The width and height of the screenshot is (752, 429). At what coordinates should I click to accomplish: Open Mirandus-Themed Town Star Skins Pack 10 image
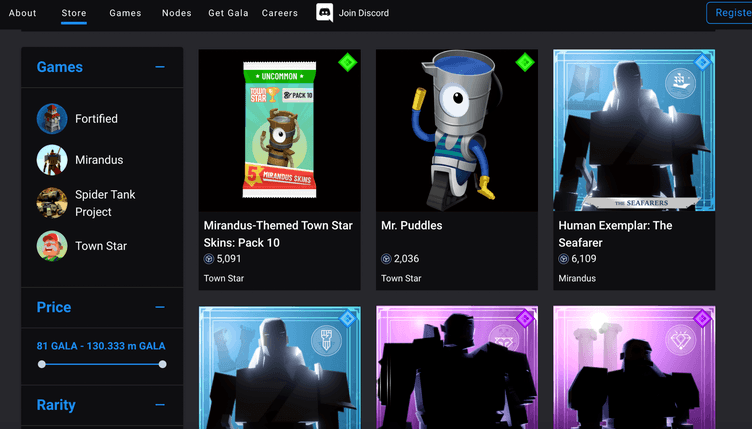(x=280, y=130)
